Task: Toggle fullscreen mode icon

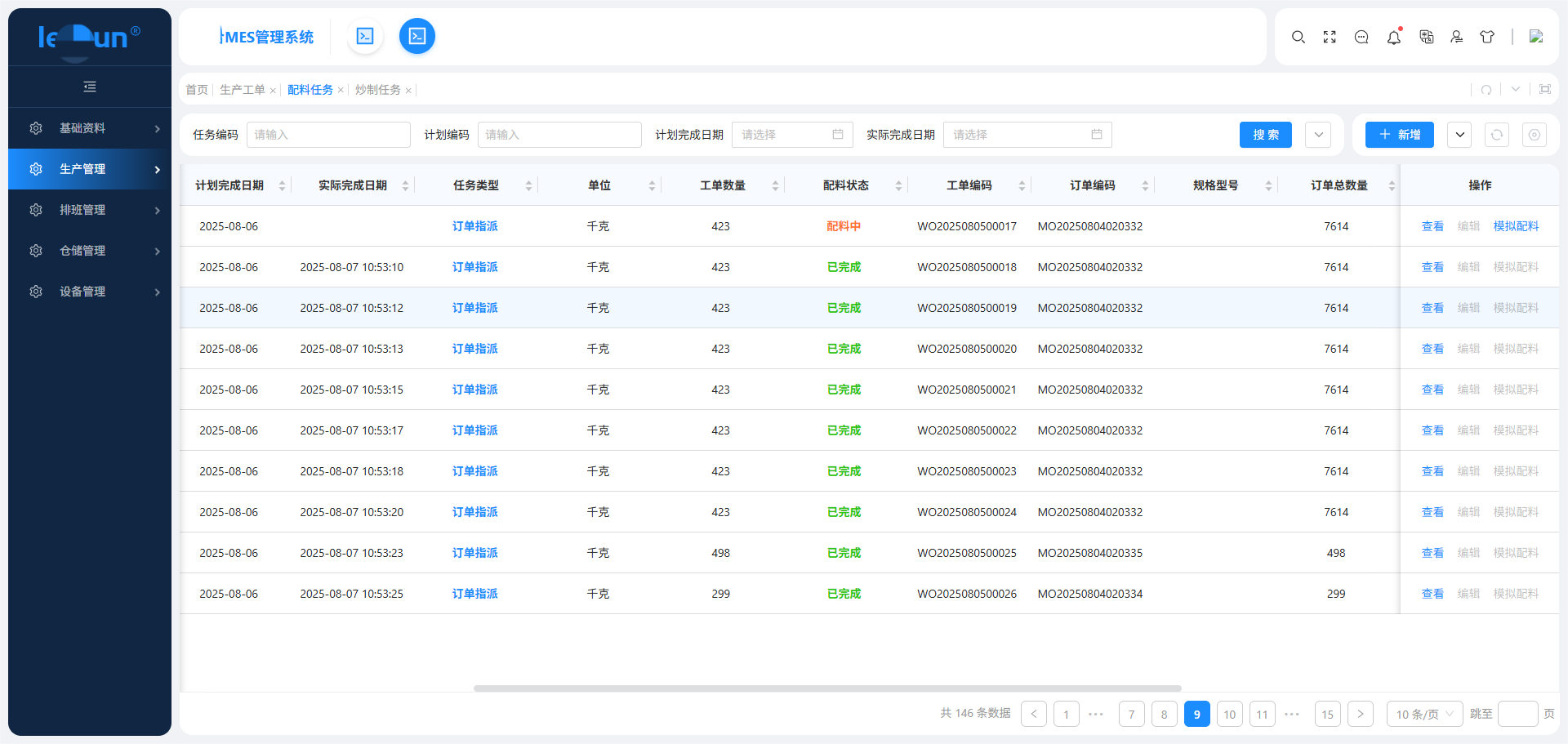Action: (1330, 37)
